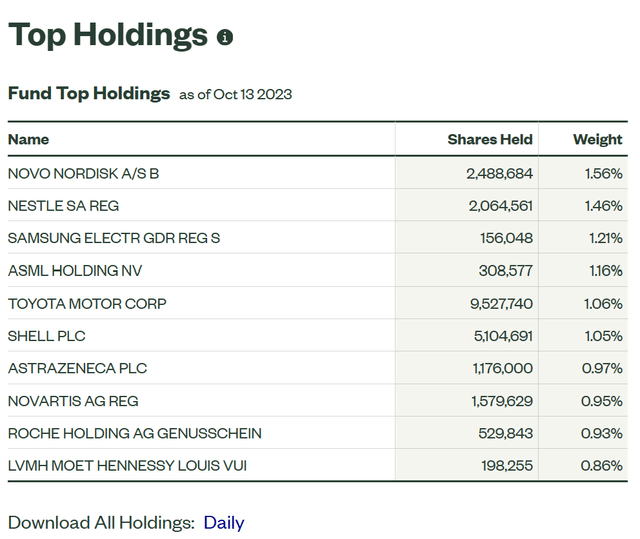Open the Daily holdings download link

pos(223,522)
